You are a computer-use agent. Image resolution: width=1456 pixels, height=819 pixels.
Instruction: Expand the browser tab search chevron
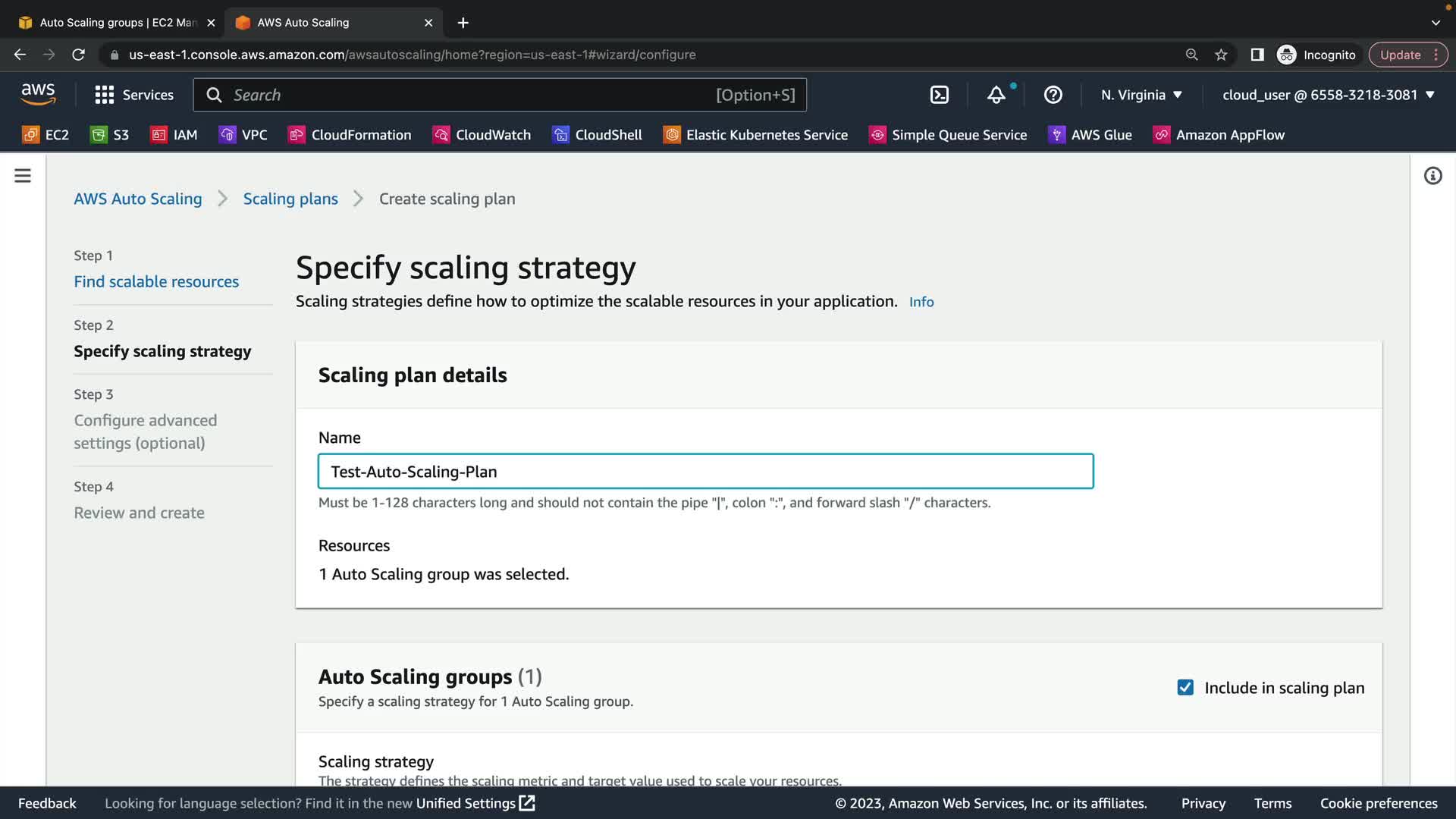(x=1435, y=23)
